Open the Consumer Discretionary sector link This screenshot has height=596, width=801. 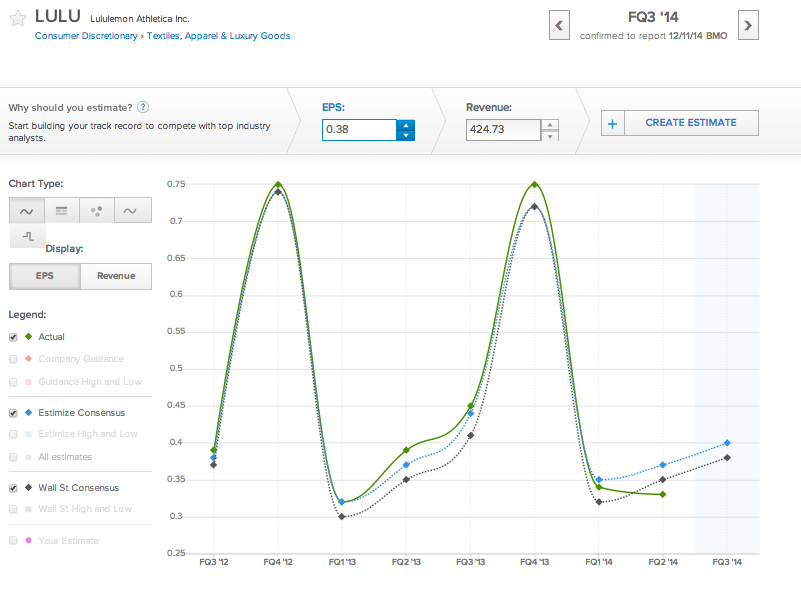[x=86, y=36]
